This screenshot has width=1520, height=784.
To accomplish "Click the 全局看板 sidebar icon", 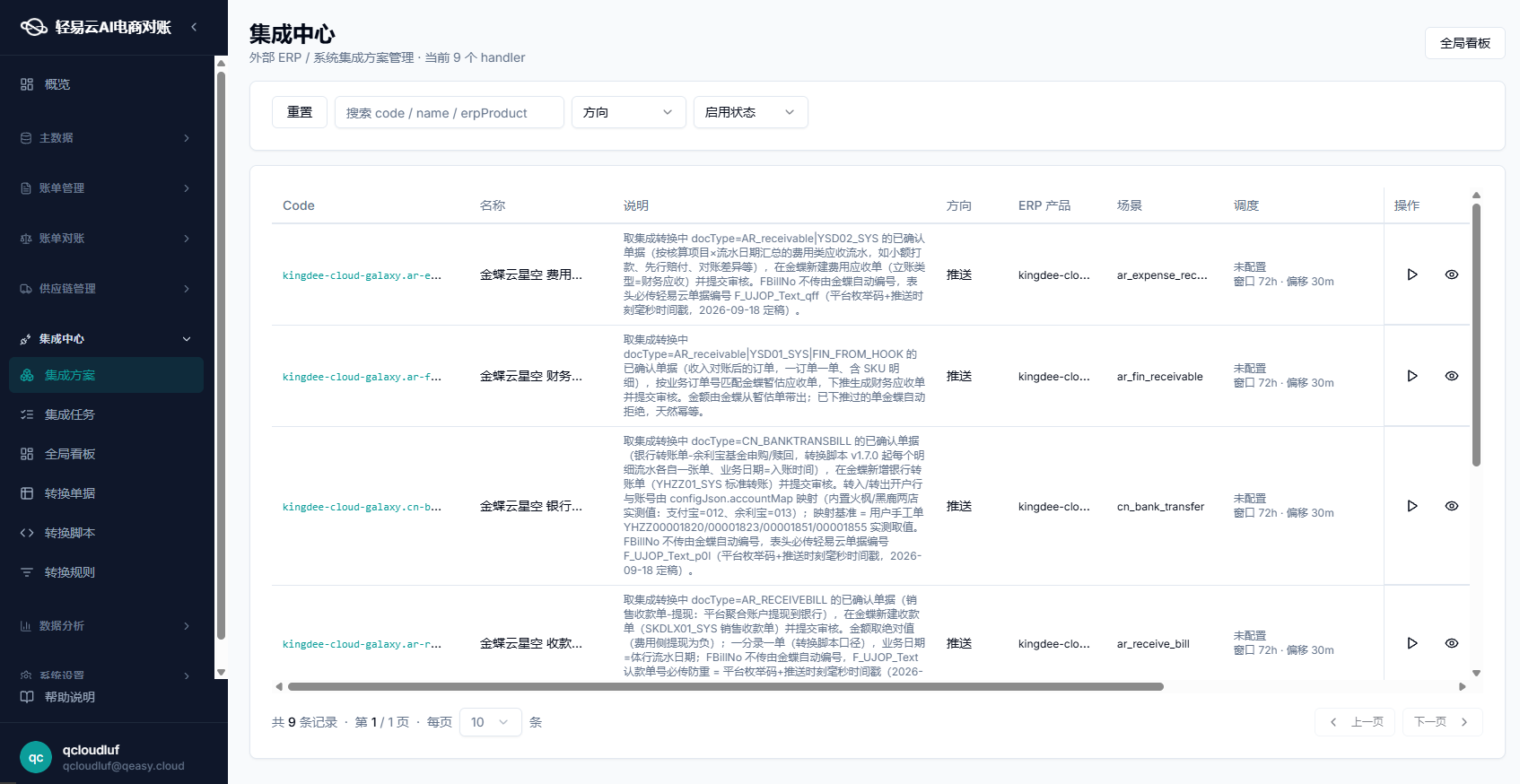I will (27, 454).
